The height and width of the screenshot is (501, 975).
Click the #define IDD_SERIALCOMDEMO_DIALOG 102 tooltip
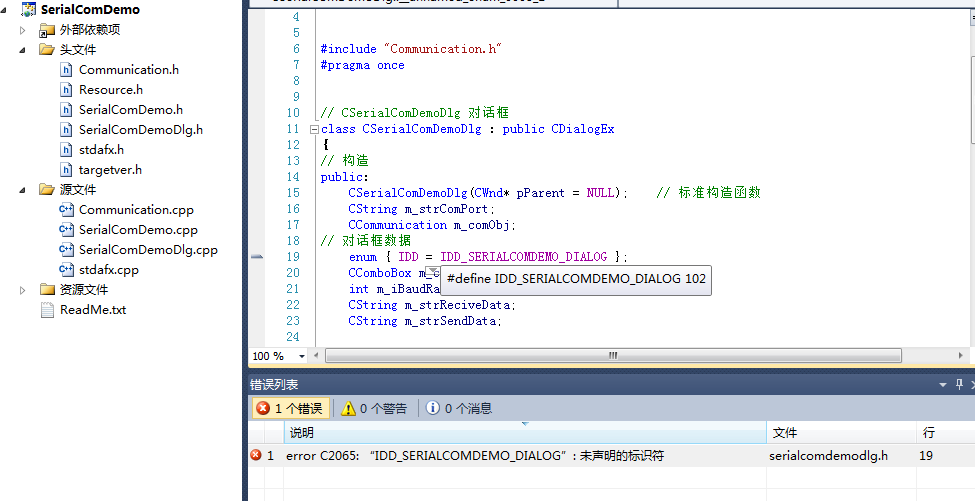(576, 279)
